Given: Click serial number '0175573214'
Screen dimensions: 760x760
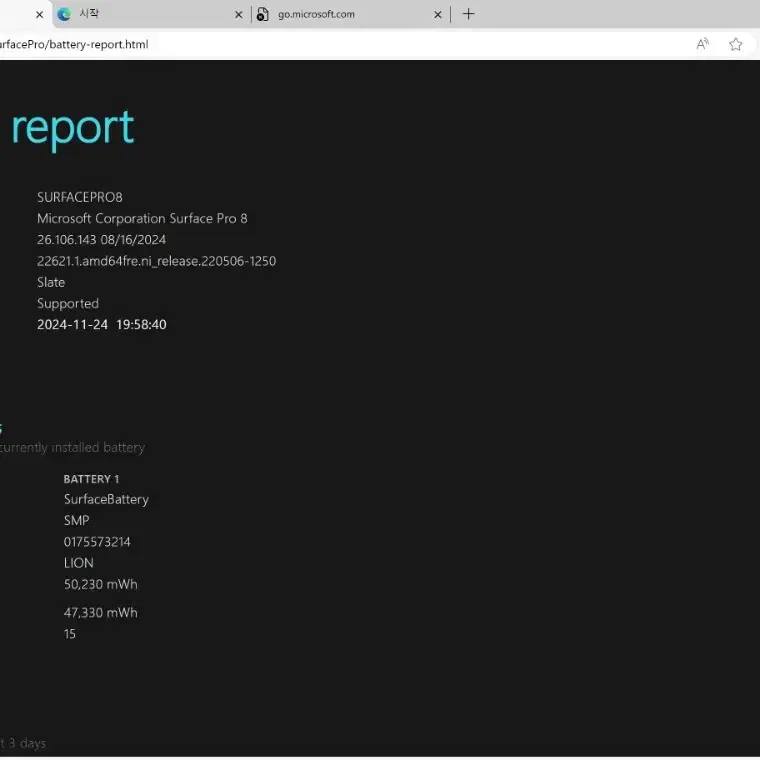Looking at the screenshot, I should [x=97, y=542].
